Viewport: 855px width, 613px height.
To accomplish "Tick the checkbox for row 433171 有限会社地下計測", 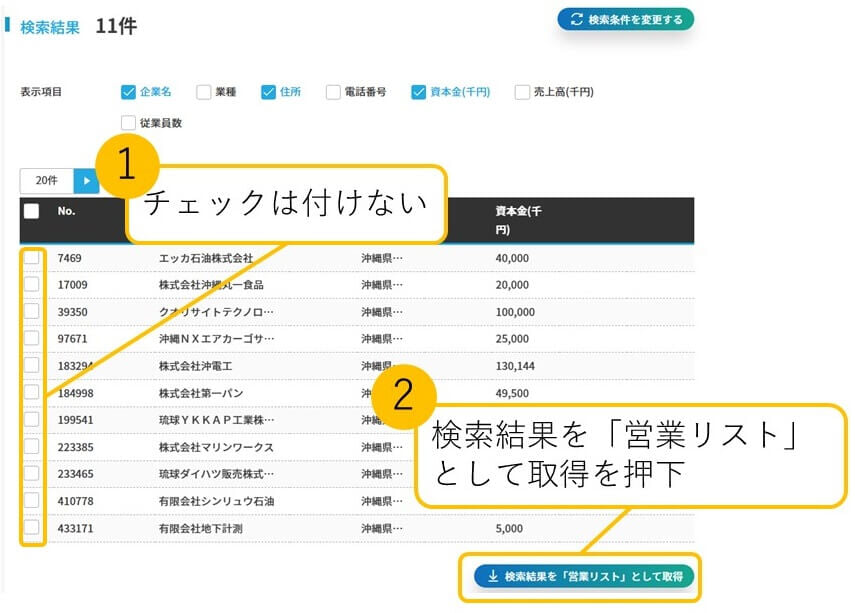I will coord(32,528).
